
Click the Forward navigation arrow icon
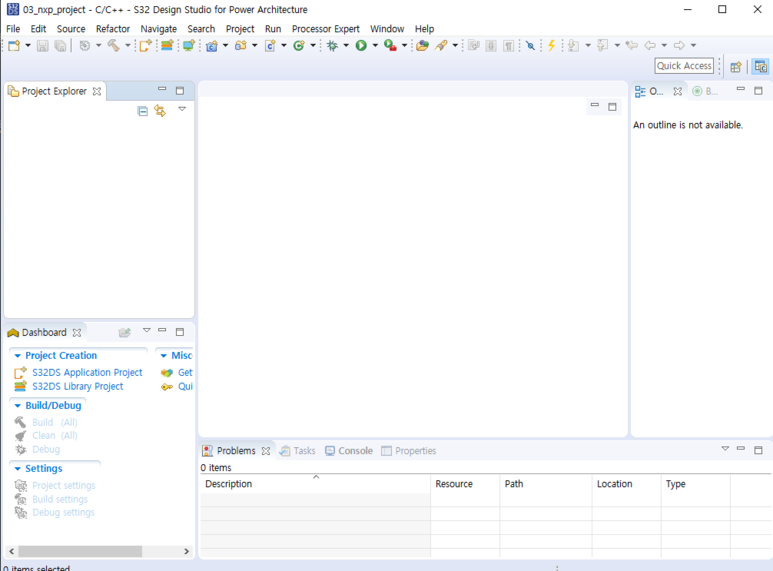click(x=679, y=46)
